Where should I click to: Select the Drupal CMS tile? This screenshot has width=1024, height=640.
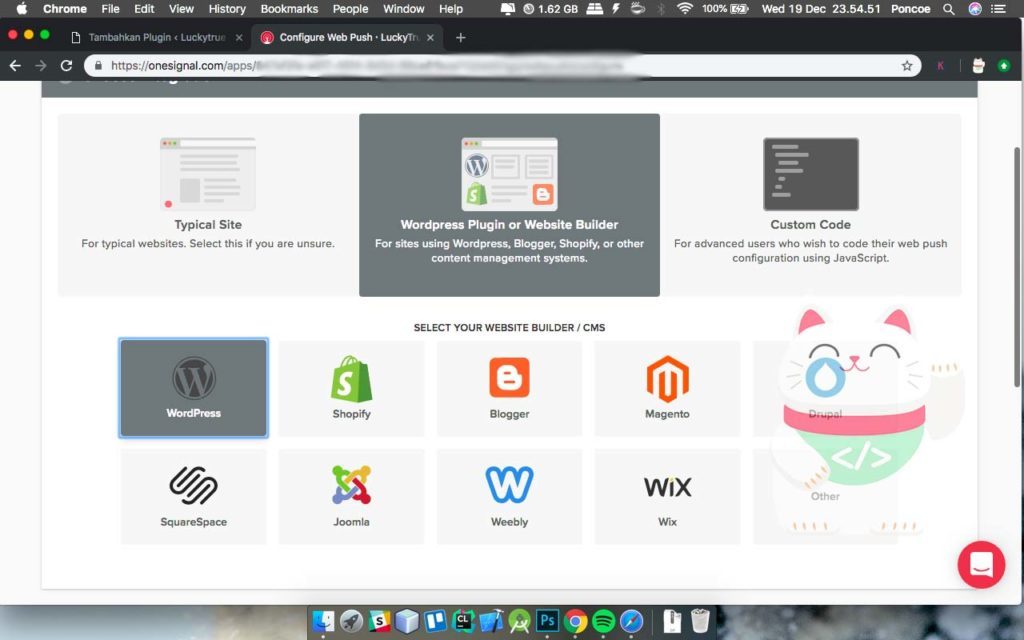point(825,388)
